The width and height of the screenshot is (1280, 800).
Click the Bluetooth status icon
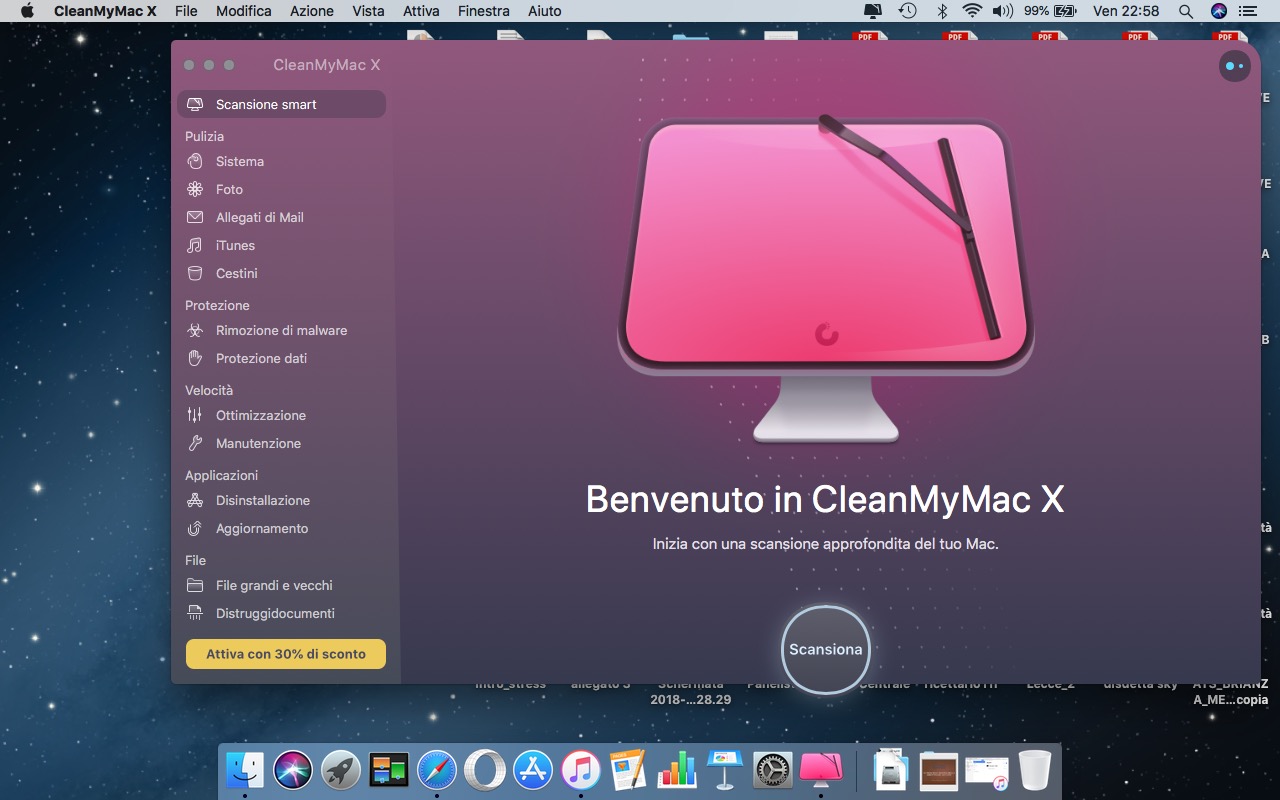tap(941, 11)
